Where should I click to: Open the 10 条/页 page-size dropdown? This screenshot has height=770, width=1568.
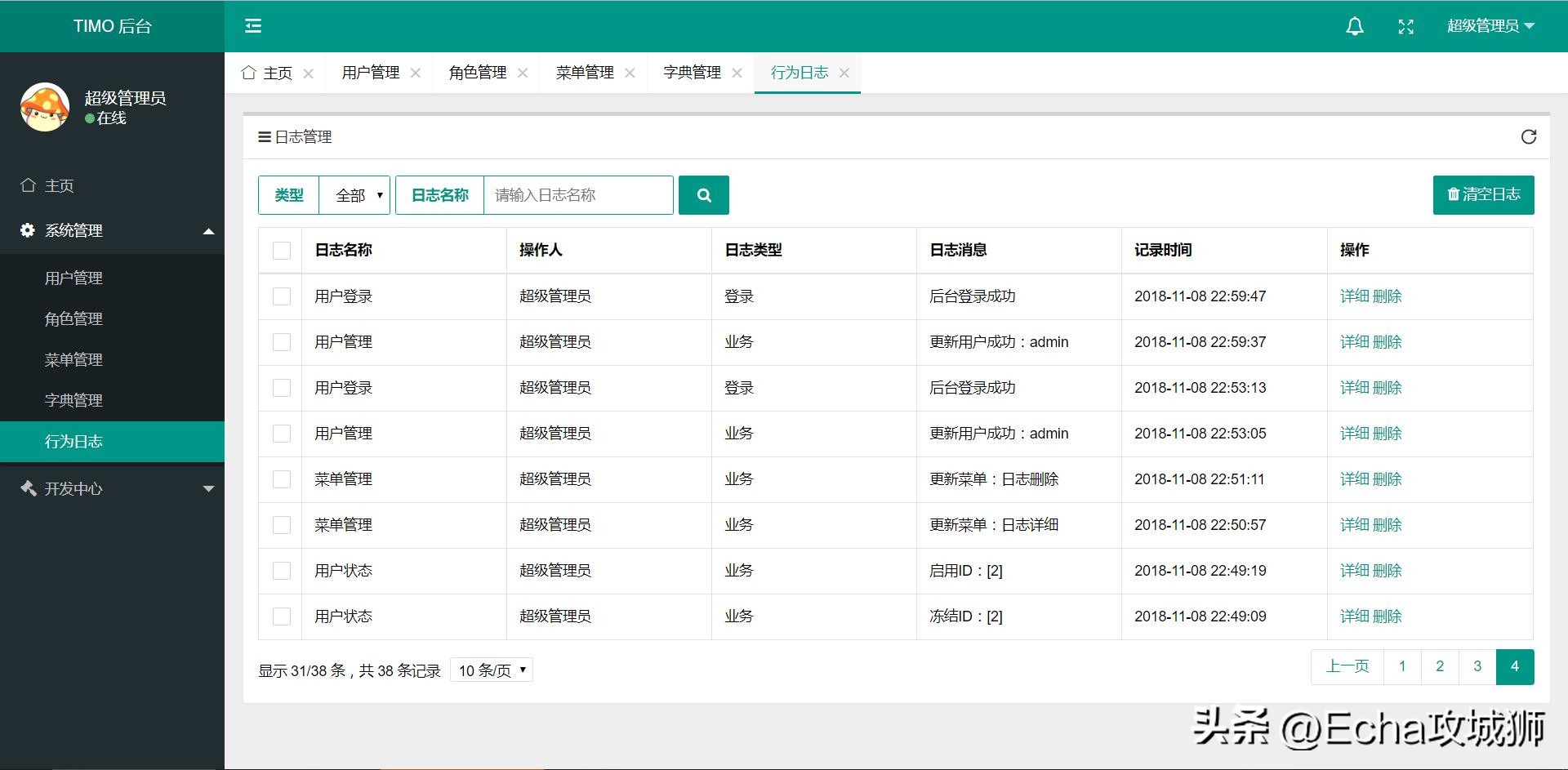point(490,670)
